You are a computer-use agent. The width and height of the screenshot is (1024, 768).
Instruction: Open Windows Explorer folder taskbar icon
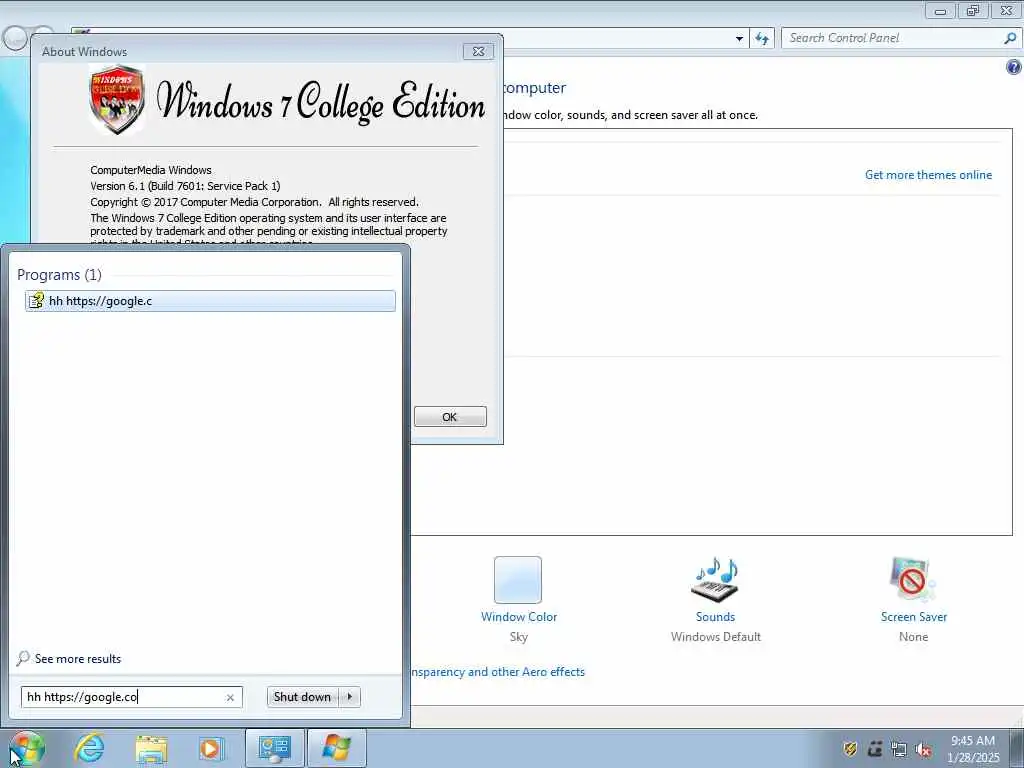point(152,749)
